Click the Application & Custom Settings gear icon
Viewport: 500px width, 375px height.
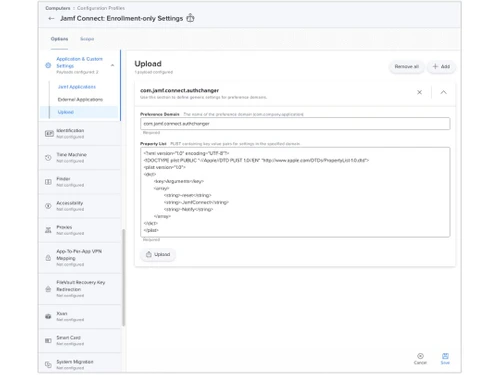click(x=48, y=65)
